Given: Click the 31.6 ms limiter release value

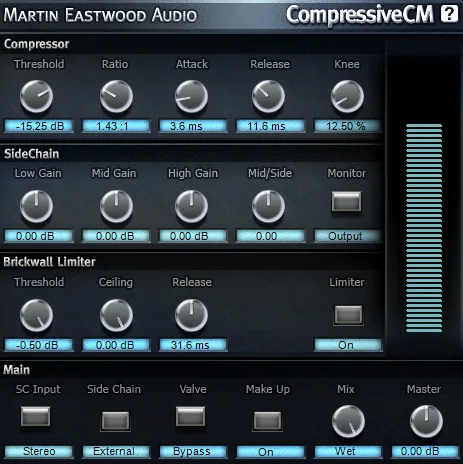Looking at the screenshot, I should coord(193,345).
